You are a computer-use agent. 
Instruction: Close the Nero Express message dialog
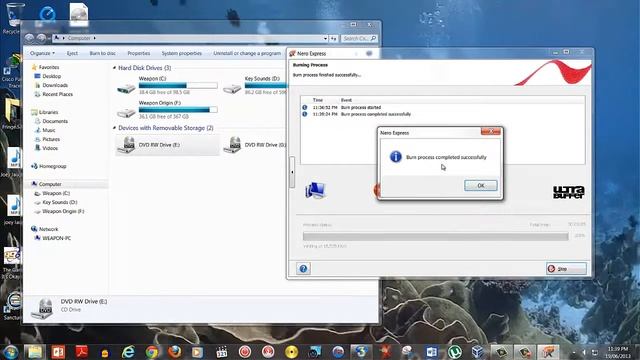pos(491,131)
